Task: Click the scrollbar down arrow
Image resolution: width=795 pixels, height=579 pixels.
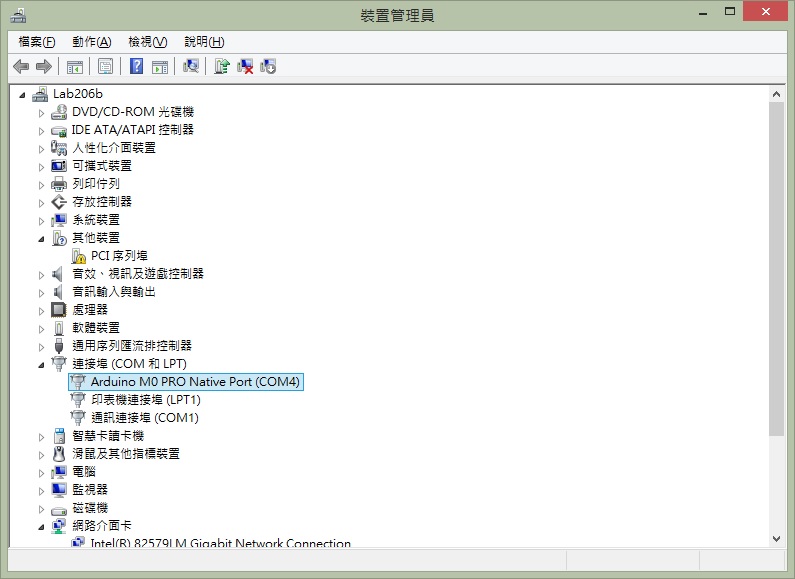Action: [776, 538]
